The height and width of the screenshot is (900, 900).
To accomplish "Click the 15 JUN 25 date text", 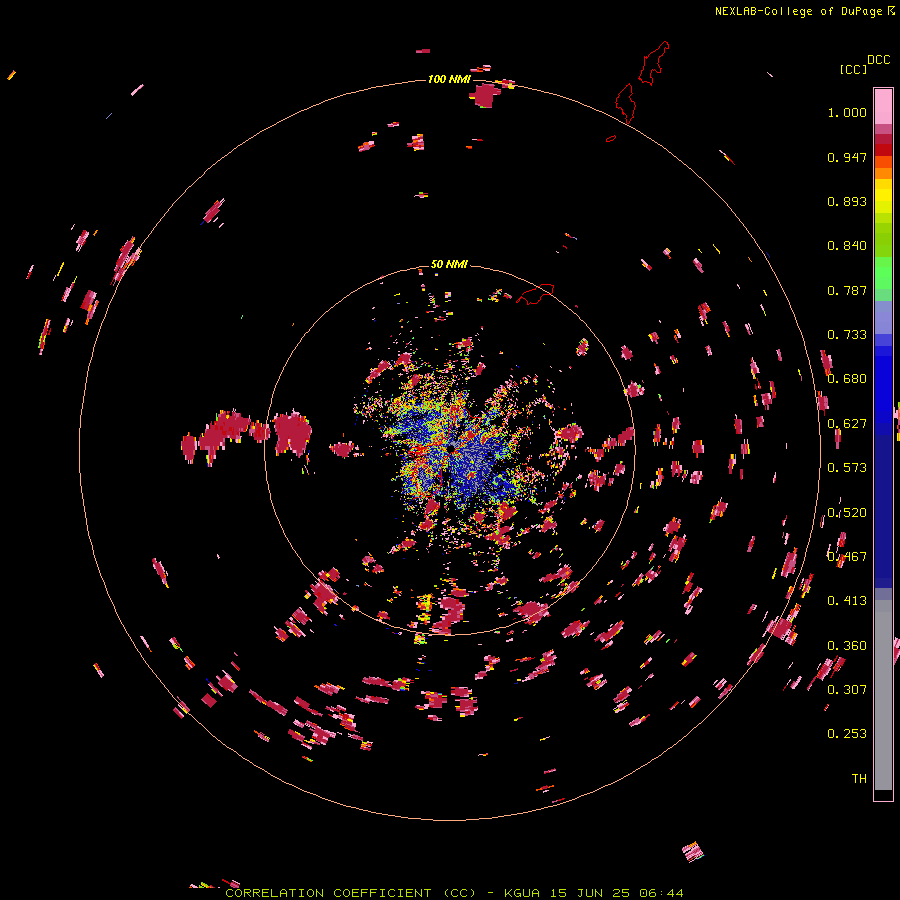I will [x=591, y=893].
